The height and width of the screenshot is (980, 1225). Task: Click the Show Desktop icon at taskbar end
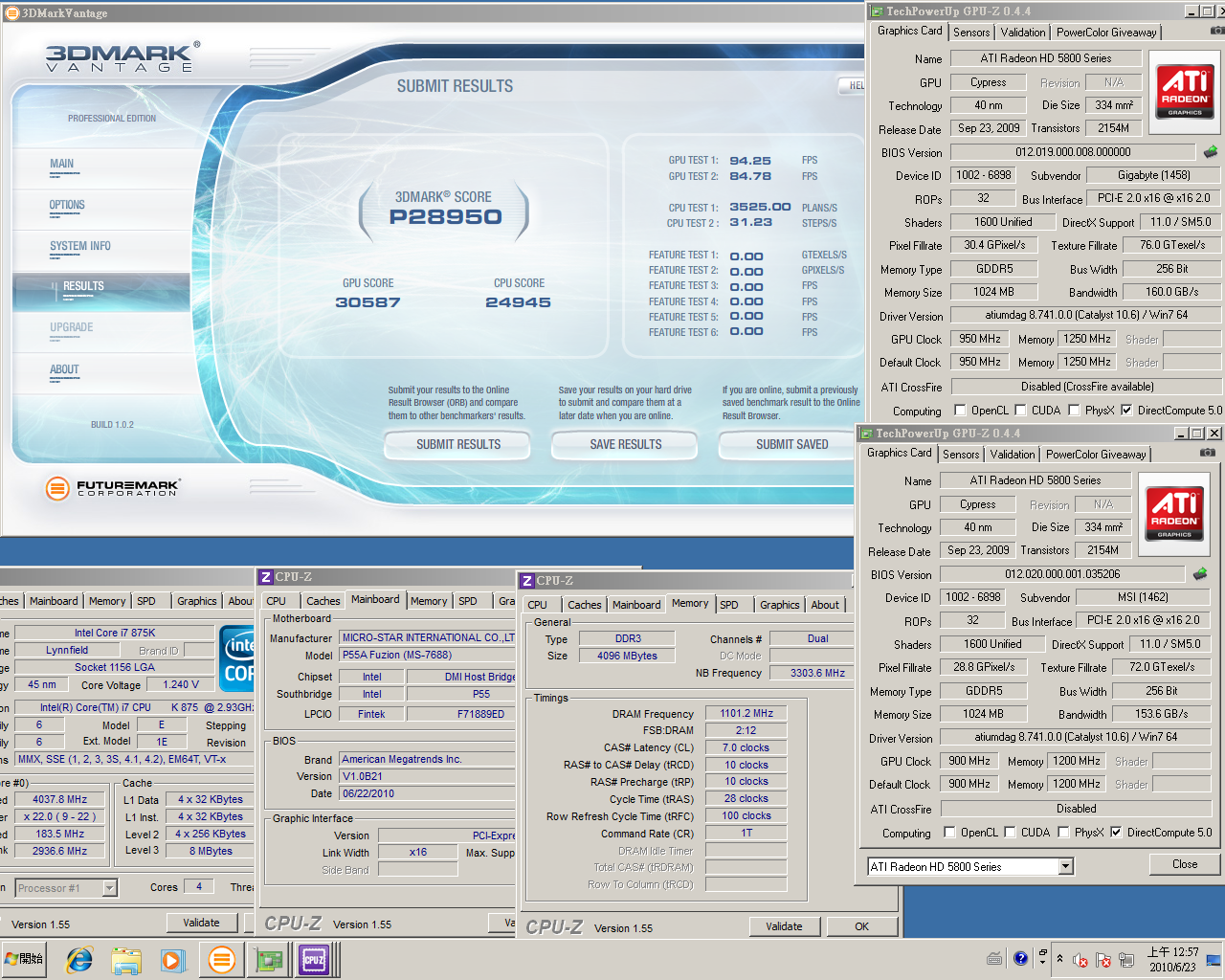tap(1214, 959)
